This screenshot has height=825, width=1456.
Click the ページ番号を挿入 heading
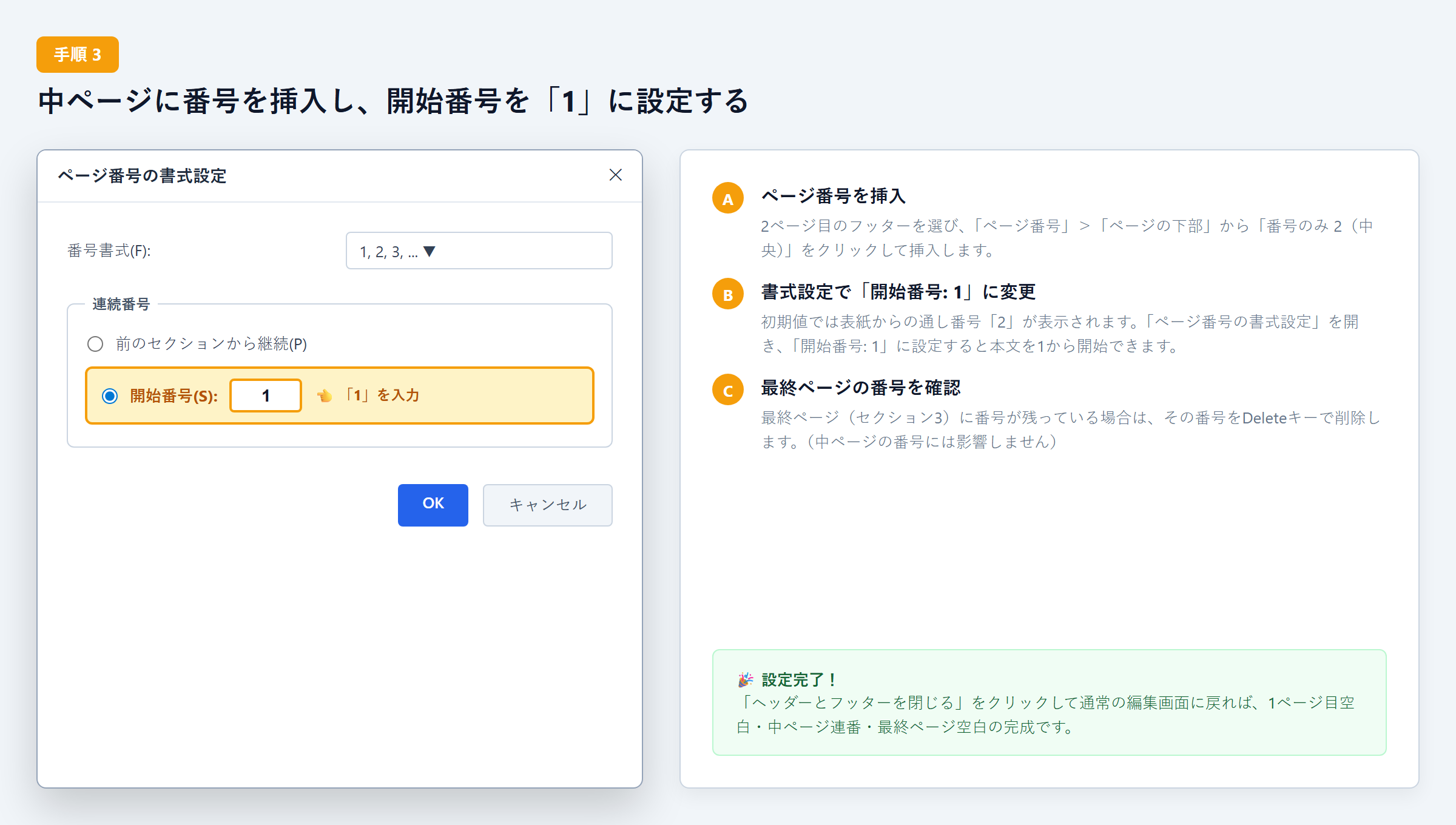834,196
